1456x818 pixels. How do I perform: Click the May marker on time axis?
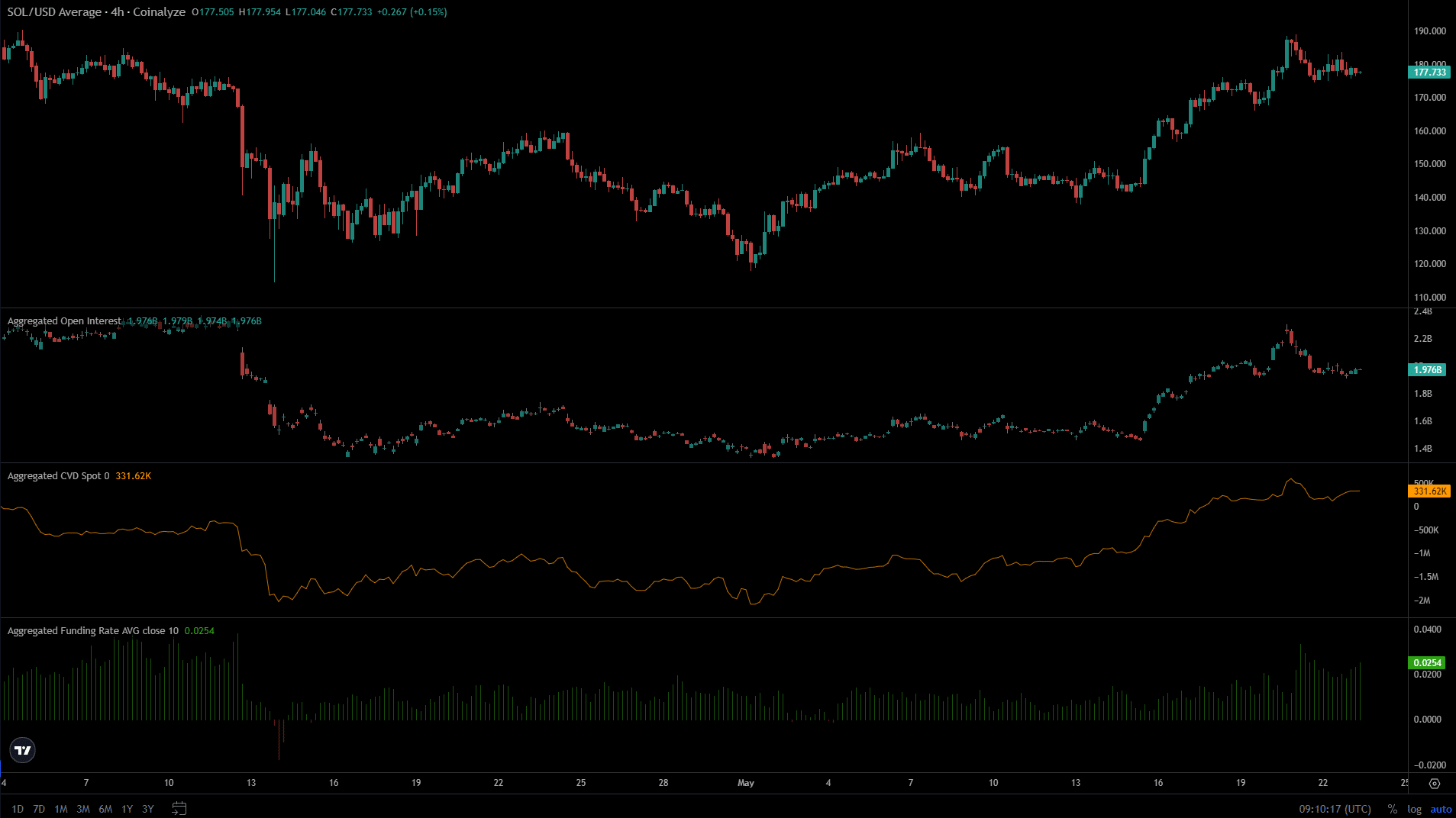(746, 783)
